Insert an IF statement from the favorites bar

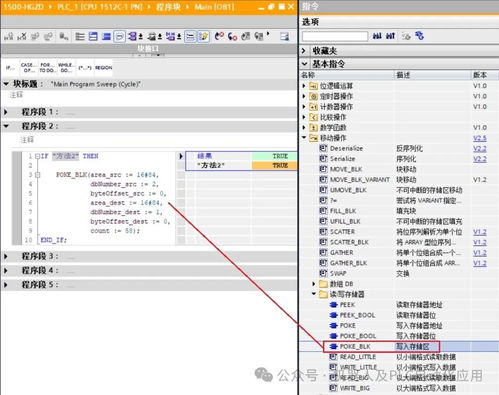(10, 68)
